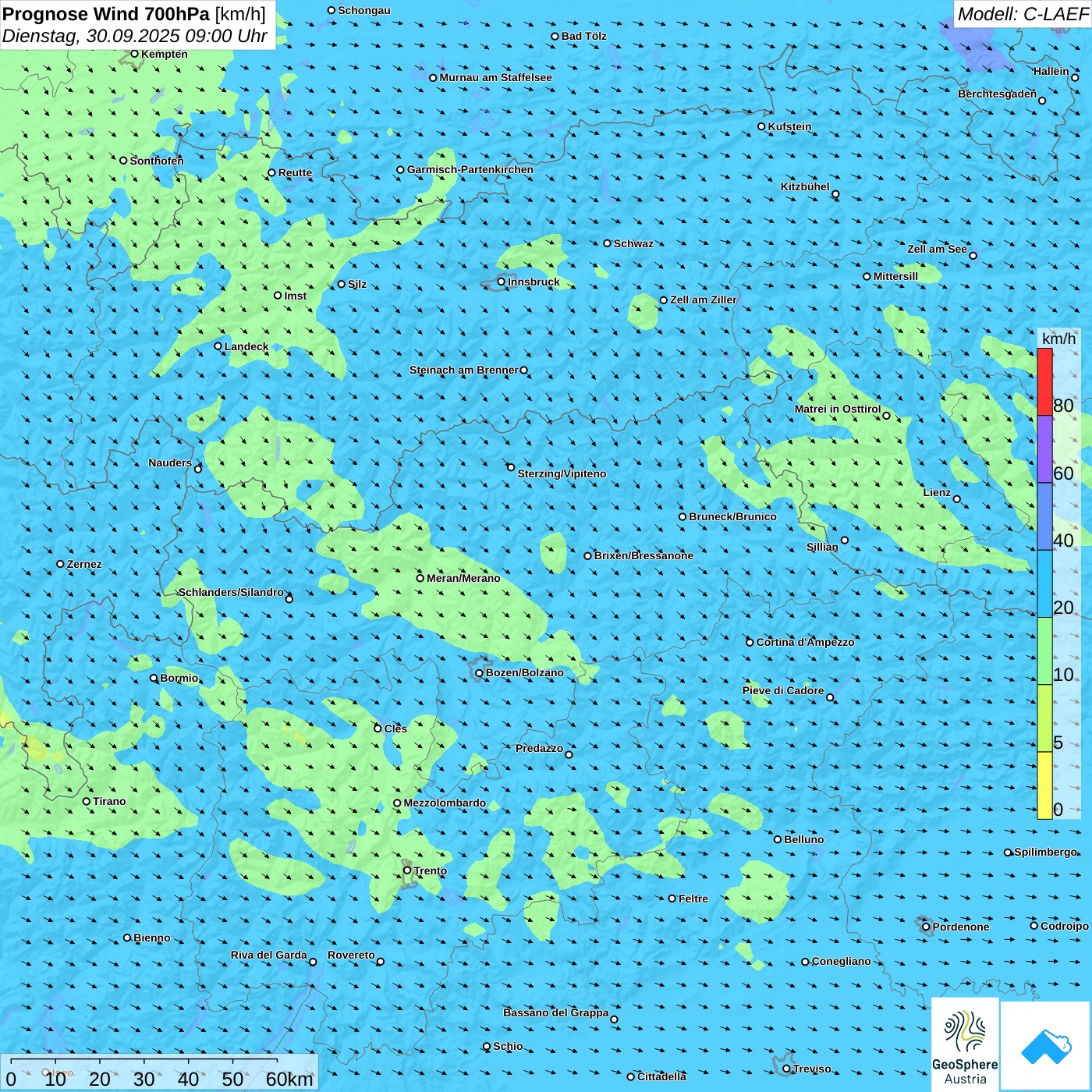Click the Schwaz city label
This screenshot has height=1092, width=1092.
pyautogui.click(x=633, y=243)
